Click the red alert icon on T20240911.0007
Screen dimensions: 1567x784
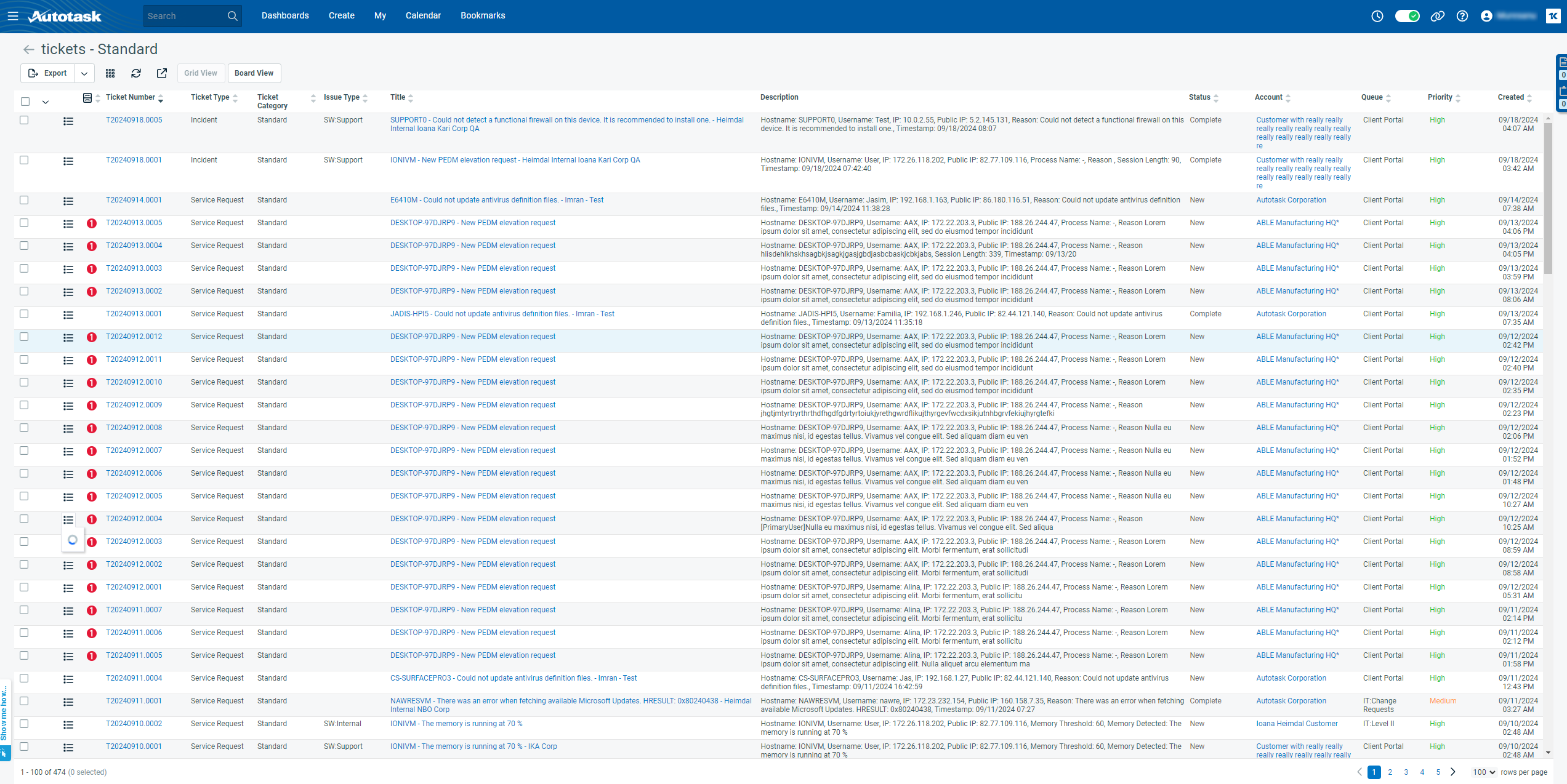click(92, 610)
